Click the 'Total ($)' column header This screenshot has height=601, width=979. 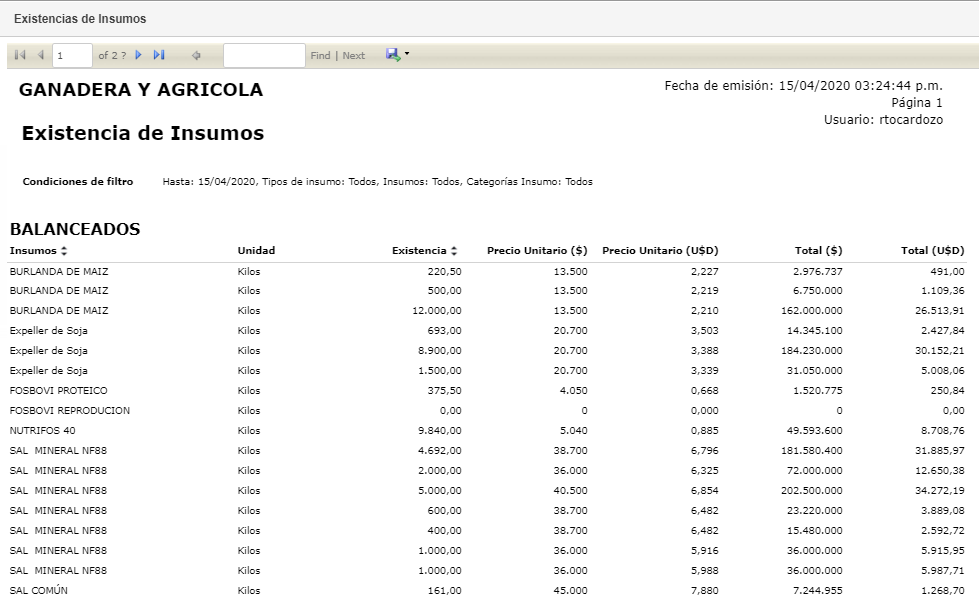pyautogui.click(x=819, y=250)
